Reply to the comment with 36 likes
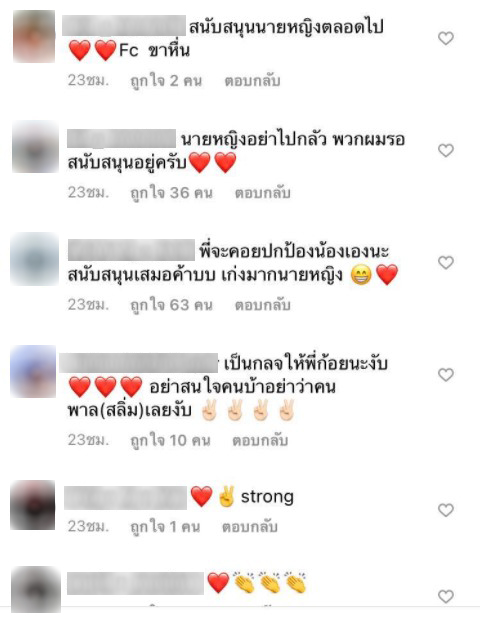480x619 pixels. tap(262, 193)
